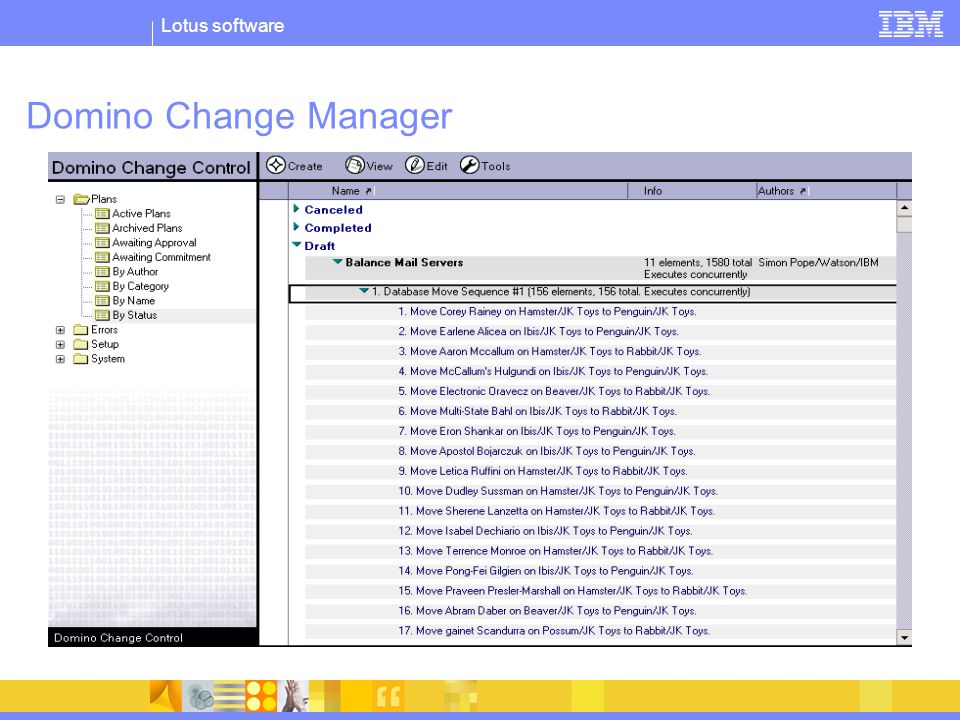The height and width of the screenshot is (720, 960).
Task: Open Active Plans view
Action: 141,214
